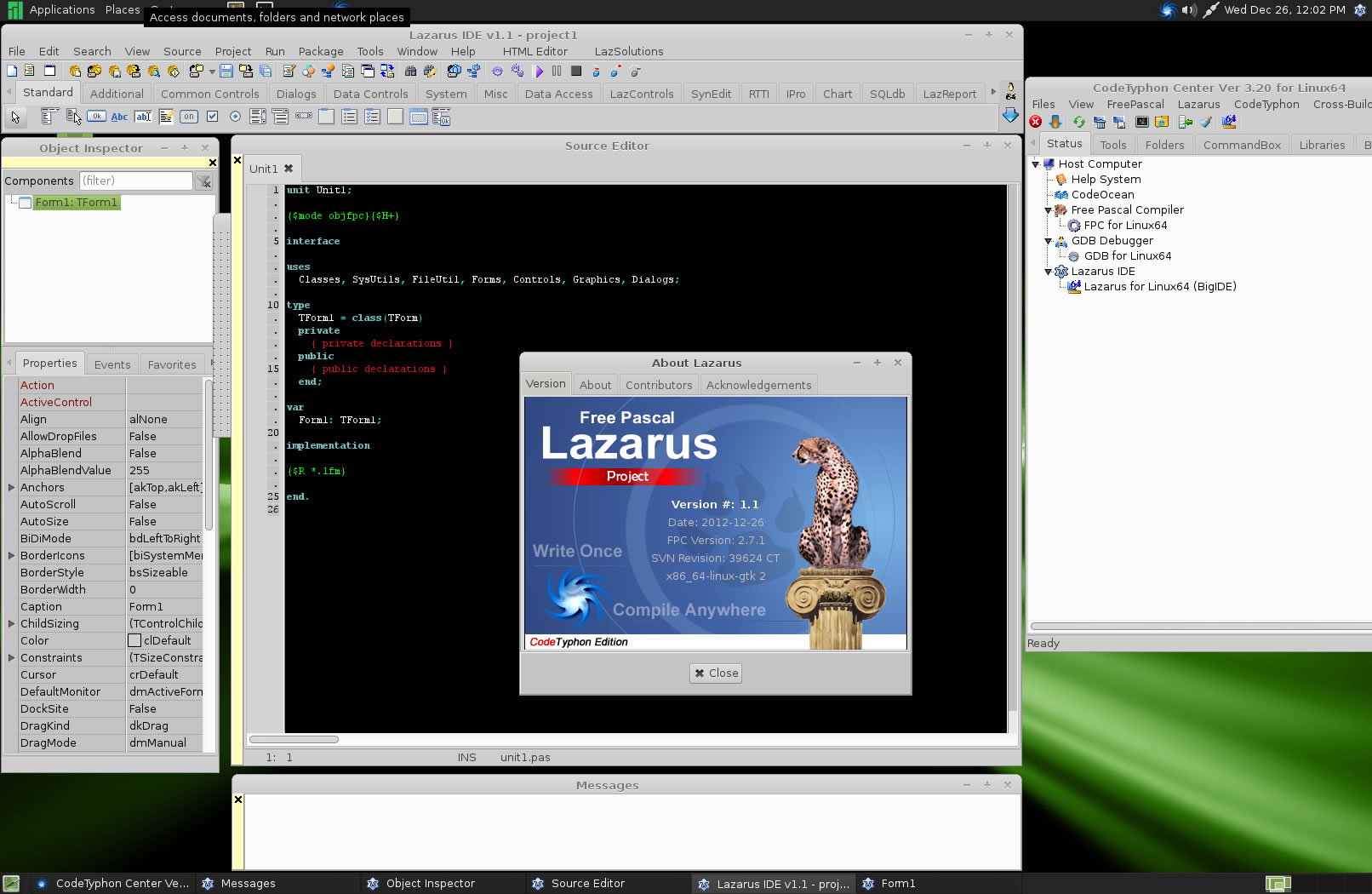
Task: Collapse the Host Computer tree node
Action: point(1036,163)
